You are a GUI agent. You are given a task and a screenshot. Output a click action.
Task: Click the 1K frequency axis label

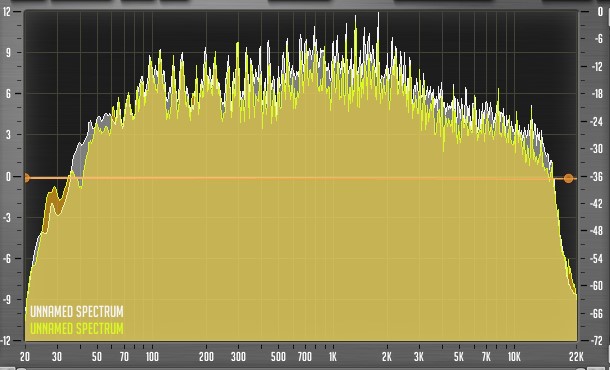pyautogui.click(x=333, y=357)
